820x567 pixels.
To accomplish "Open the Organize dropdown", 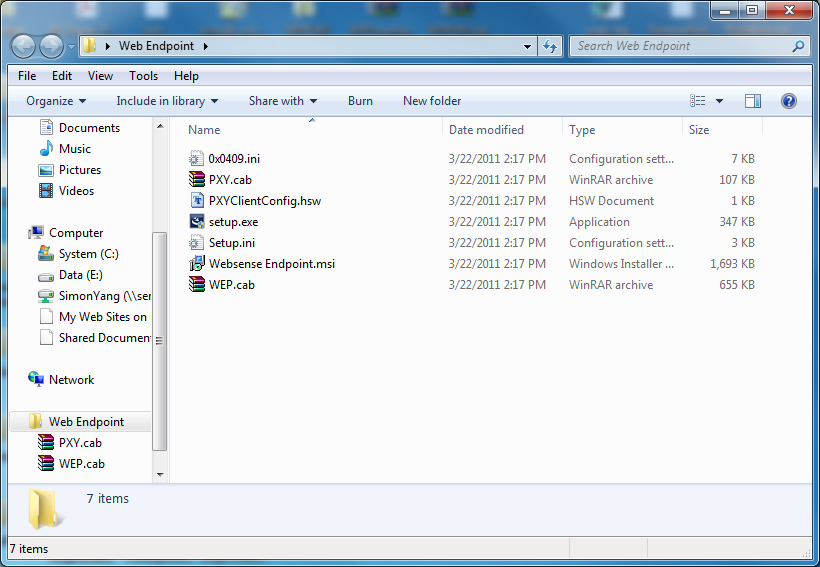I will [x=56, y=101].
